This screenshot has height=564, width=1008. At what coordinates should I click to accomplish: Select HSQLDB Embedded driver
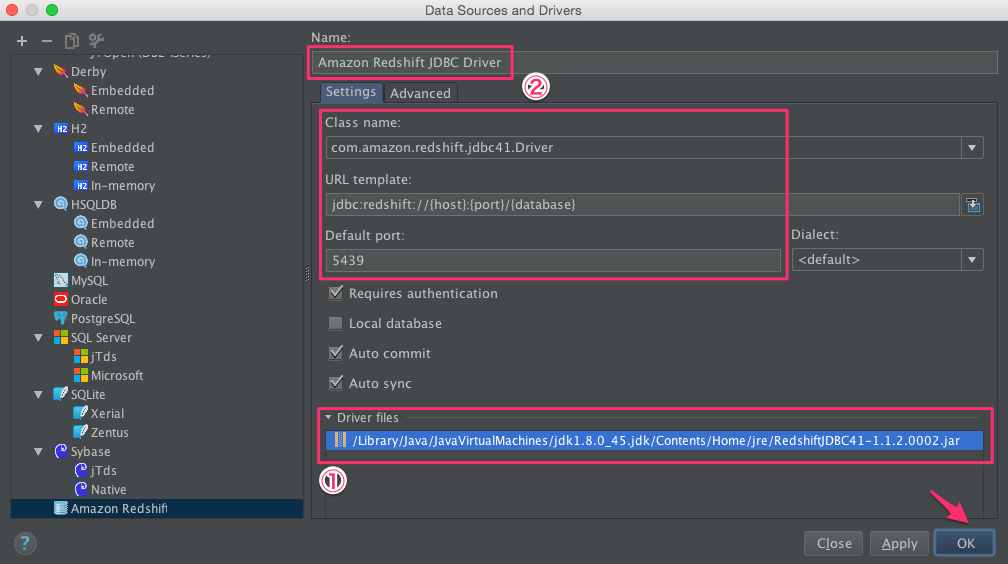[122, 223]
